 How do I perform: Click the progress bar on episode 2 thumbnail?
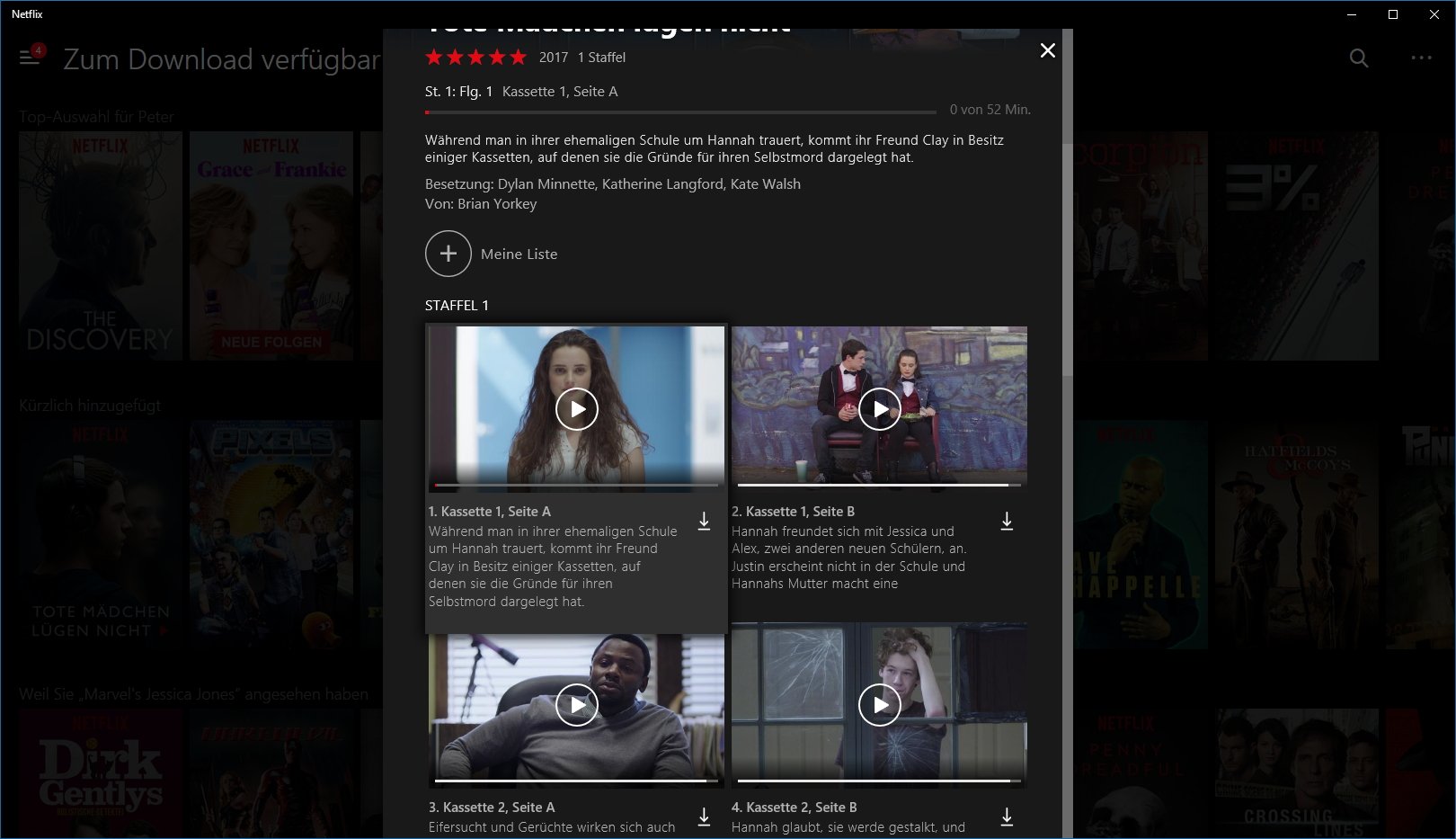pyautogui.click(x=879, y=485)
